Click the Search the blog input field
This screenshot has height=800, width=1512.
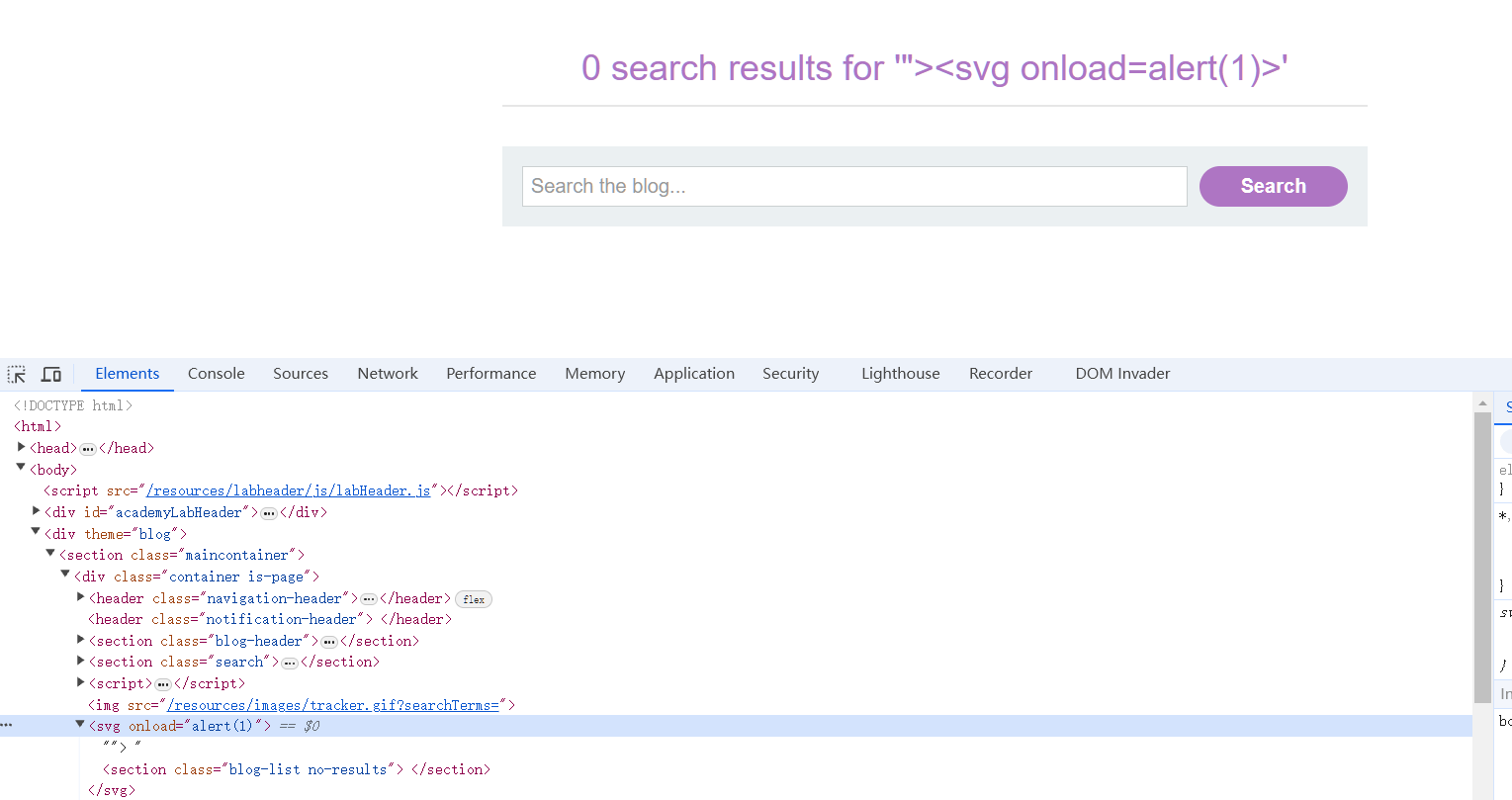[x=853, y=186]
